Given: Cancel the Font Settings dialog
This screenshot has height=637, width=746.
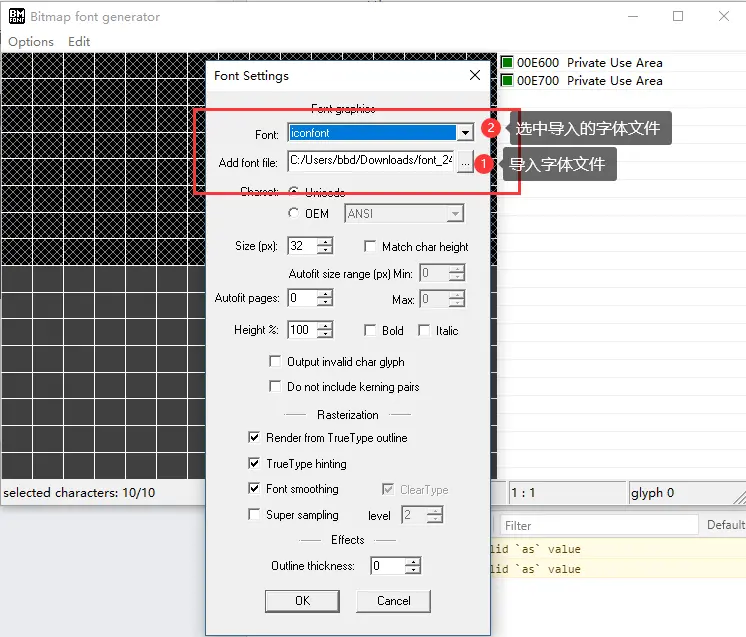Looking at the screenshot, I should coord(393,601).
